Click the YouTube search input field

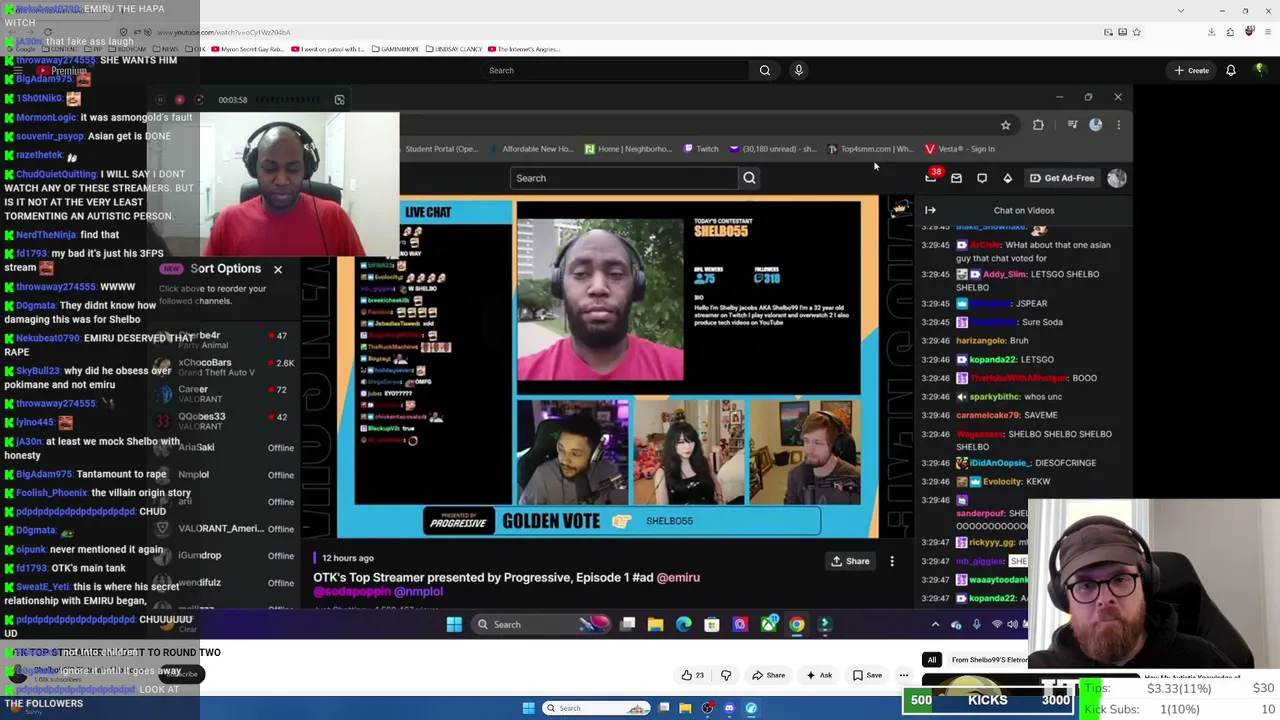615,70
